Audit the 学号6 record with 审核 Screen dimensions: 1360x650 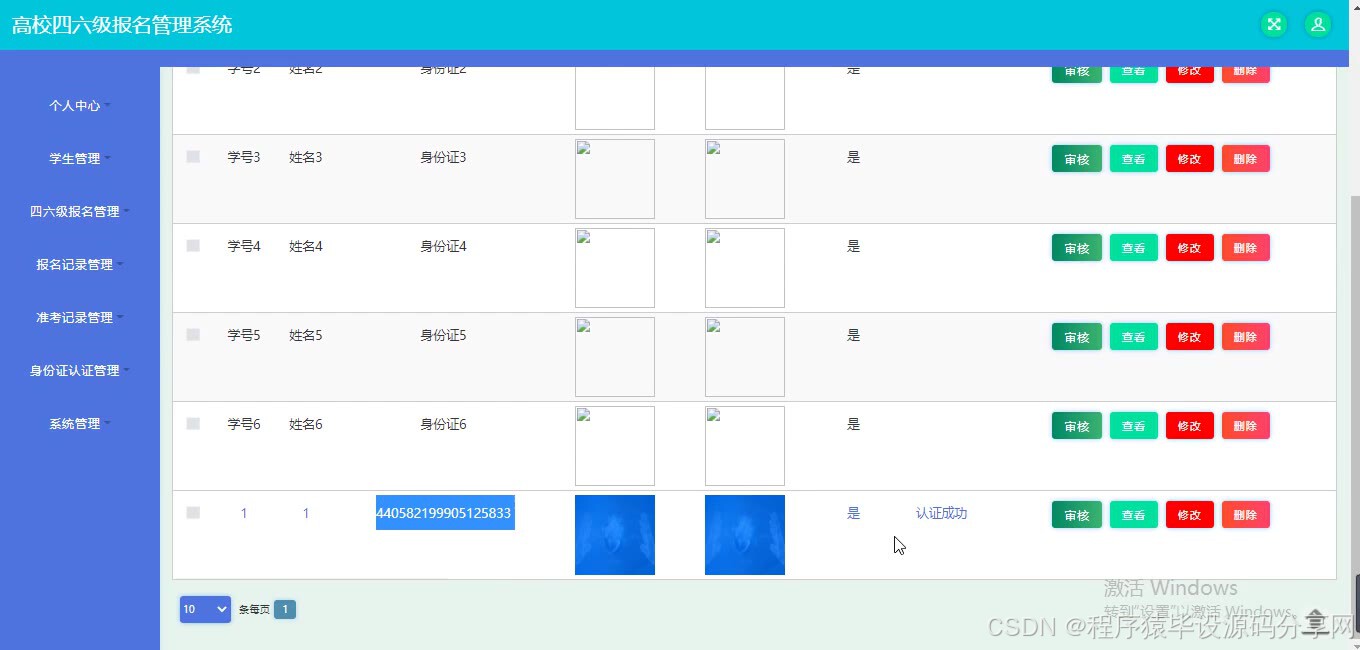[1077, 426]
